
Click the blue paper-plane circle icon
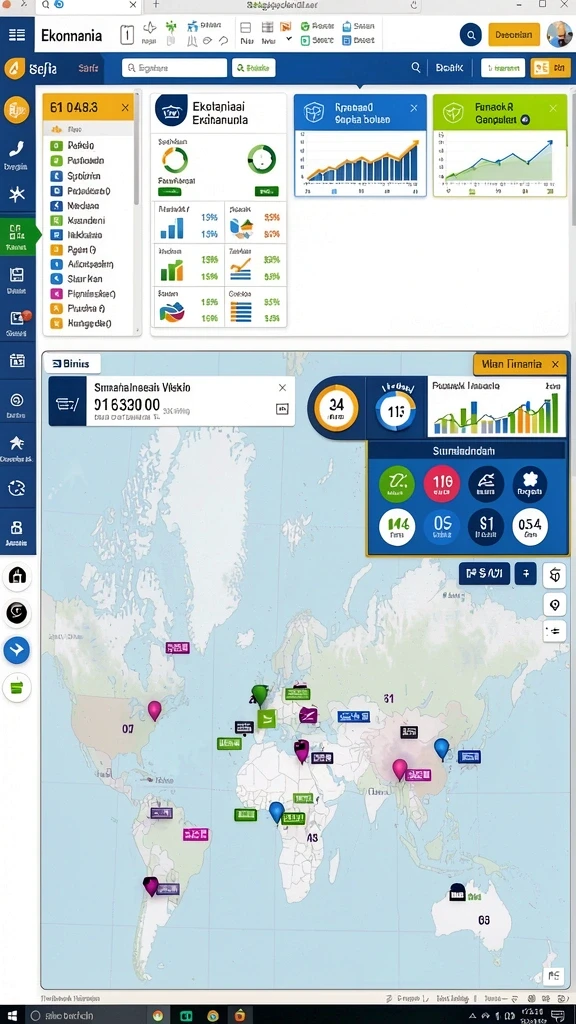point(17,650)
